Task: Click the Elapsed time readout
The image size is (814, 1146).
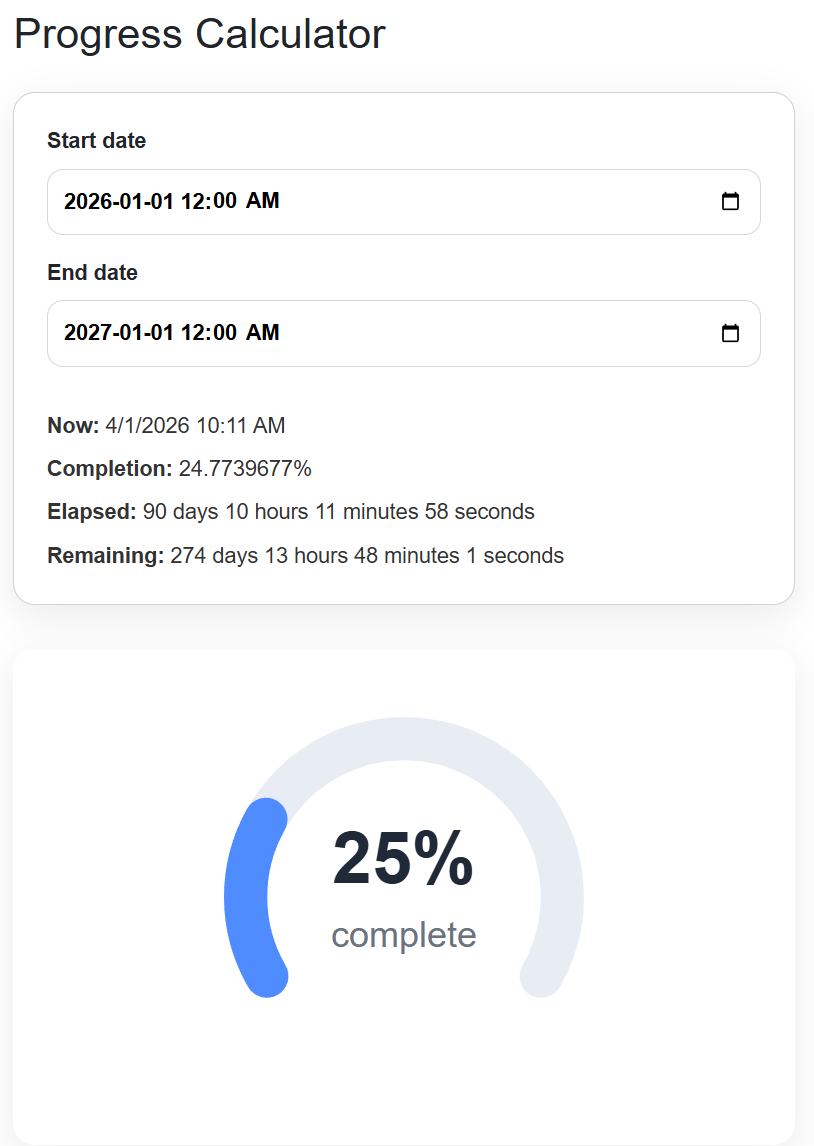Action: 338,512
